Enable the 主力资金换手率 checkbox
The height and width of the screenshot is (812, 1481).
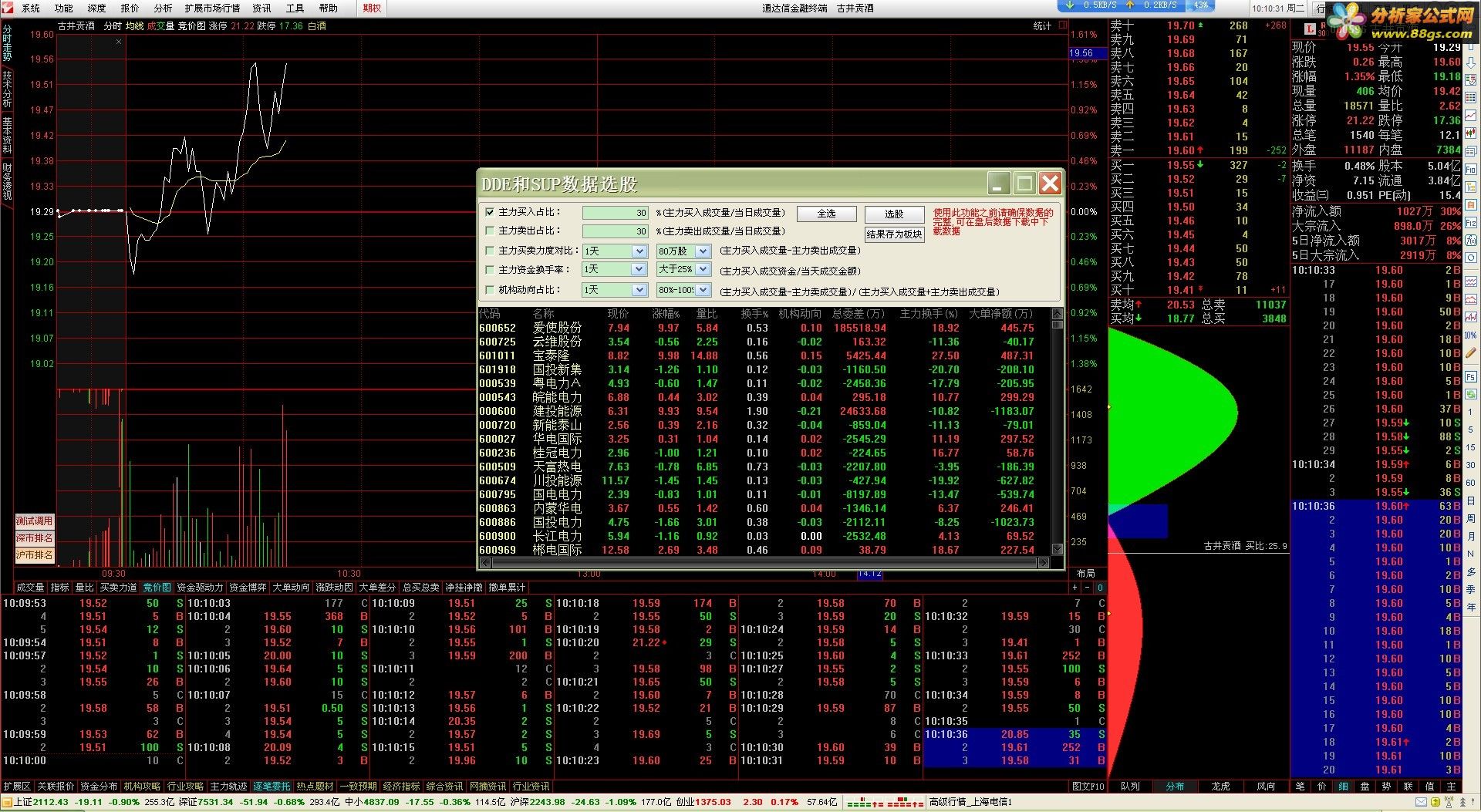(490, 270)
